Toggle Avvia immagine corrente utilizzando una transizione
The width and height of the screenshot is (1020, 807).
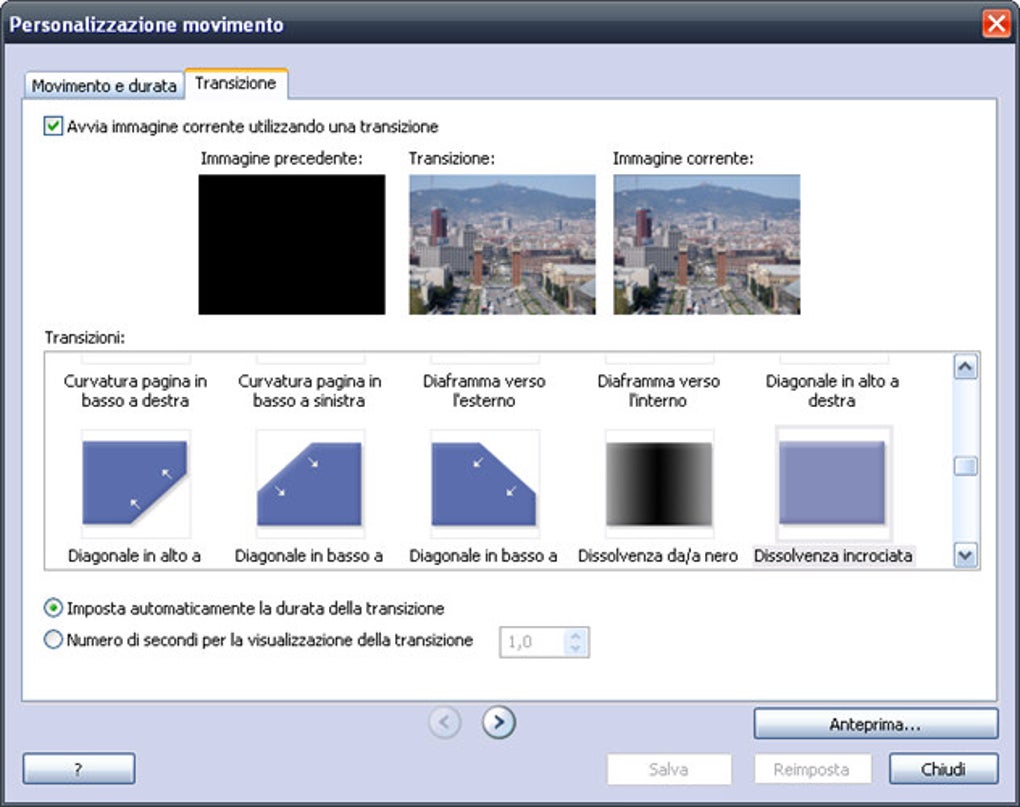pos(53,126)
